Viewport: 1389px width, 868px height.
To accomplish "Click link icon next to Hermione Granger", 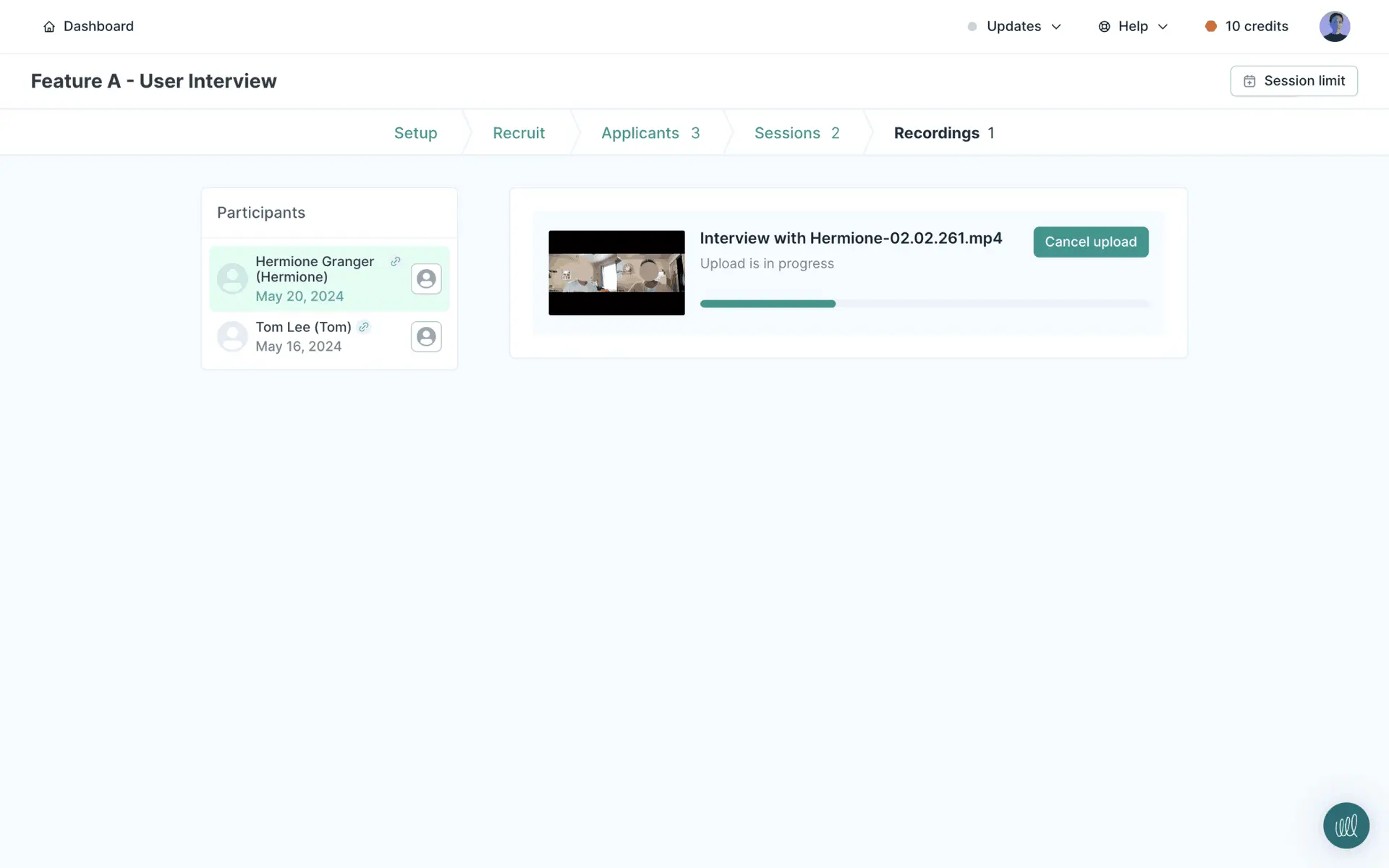I will (396, 261).
